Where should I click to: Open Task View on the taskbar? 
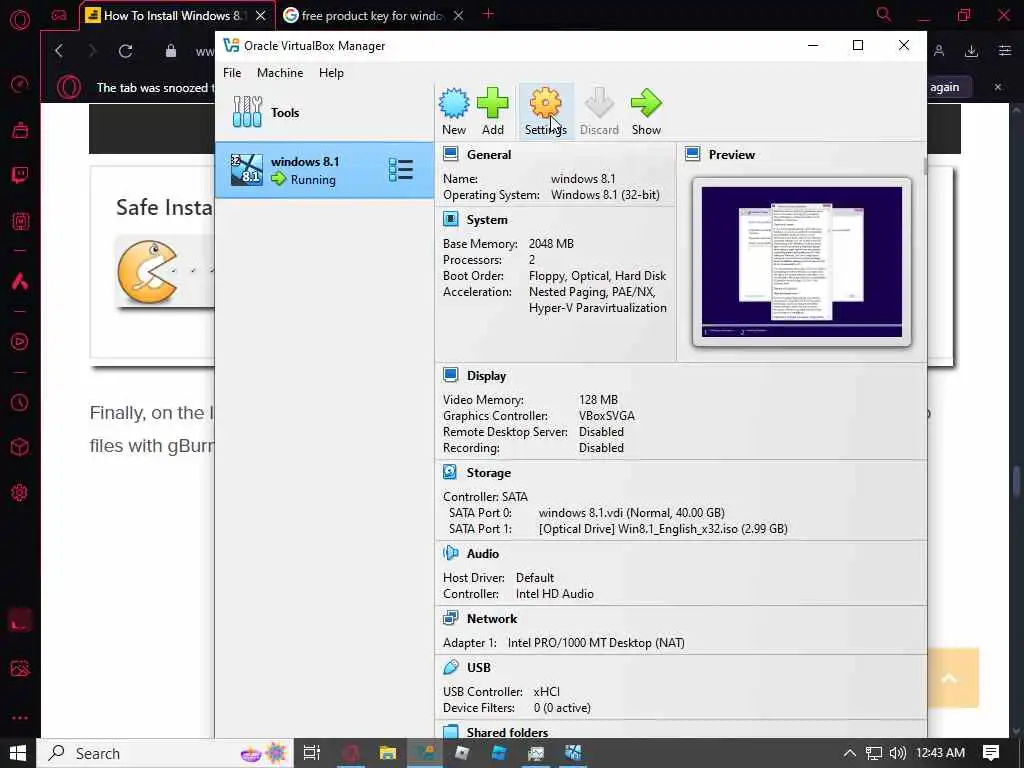pyautogui.click(x=312, y=753)
